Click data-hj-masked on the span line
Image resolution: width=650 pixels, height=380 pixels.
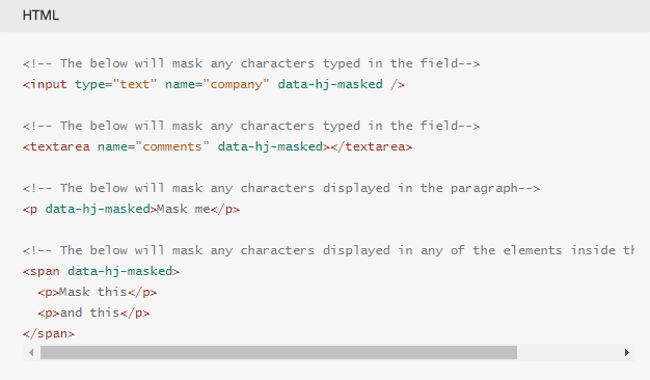tap(120, 271)
